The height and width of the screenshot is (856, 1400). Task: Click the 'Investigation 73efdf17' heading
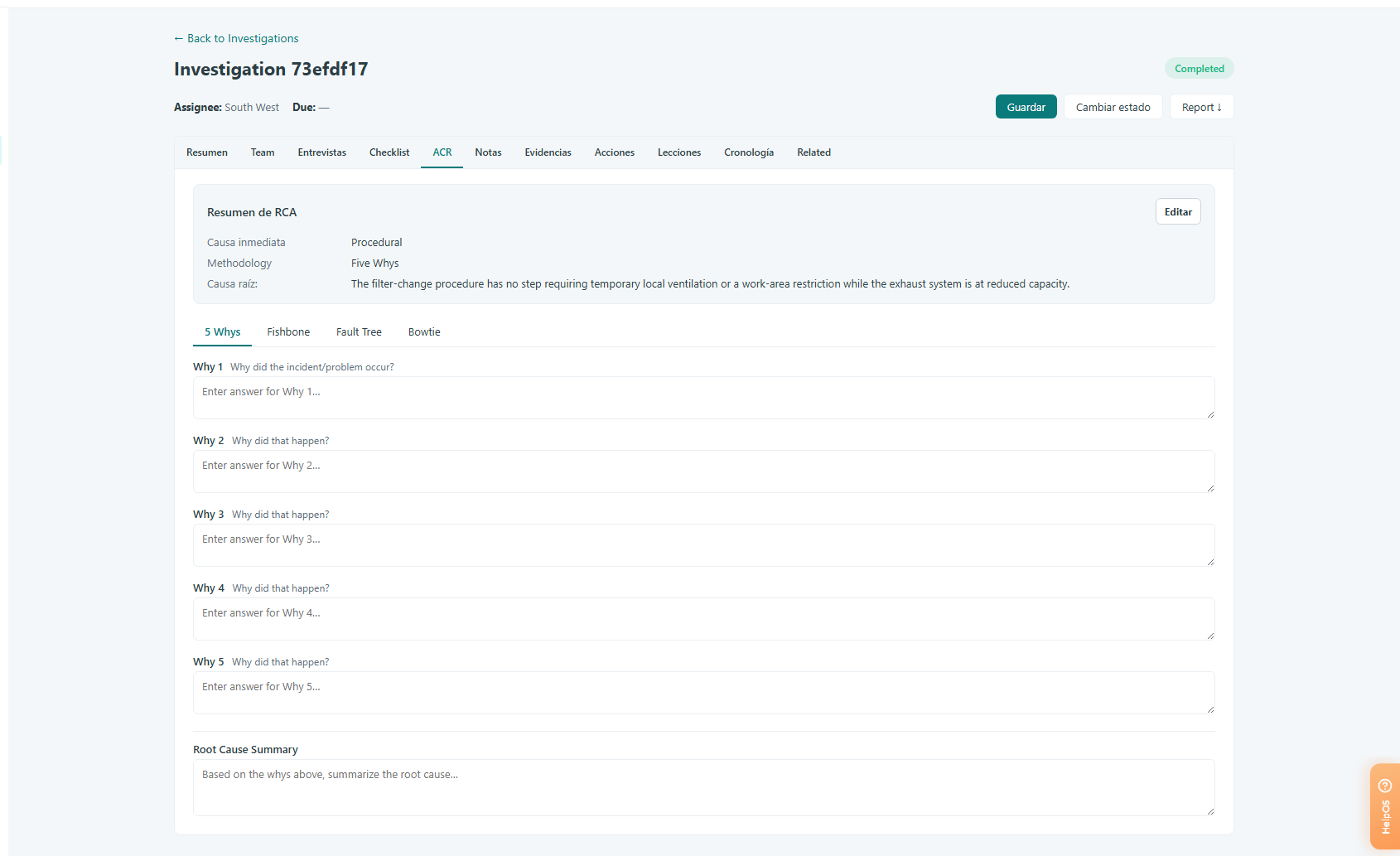(271, 69)
